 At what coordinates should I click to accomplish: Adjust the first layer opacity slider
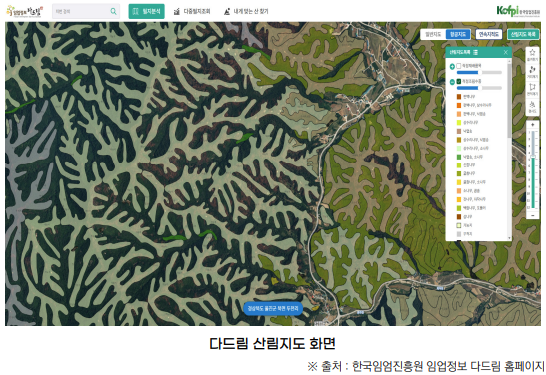479,72
